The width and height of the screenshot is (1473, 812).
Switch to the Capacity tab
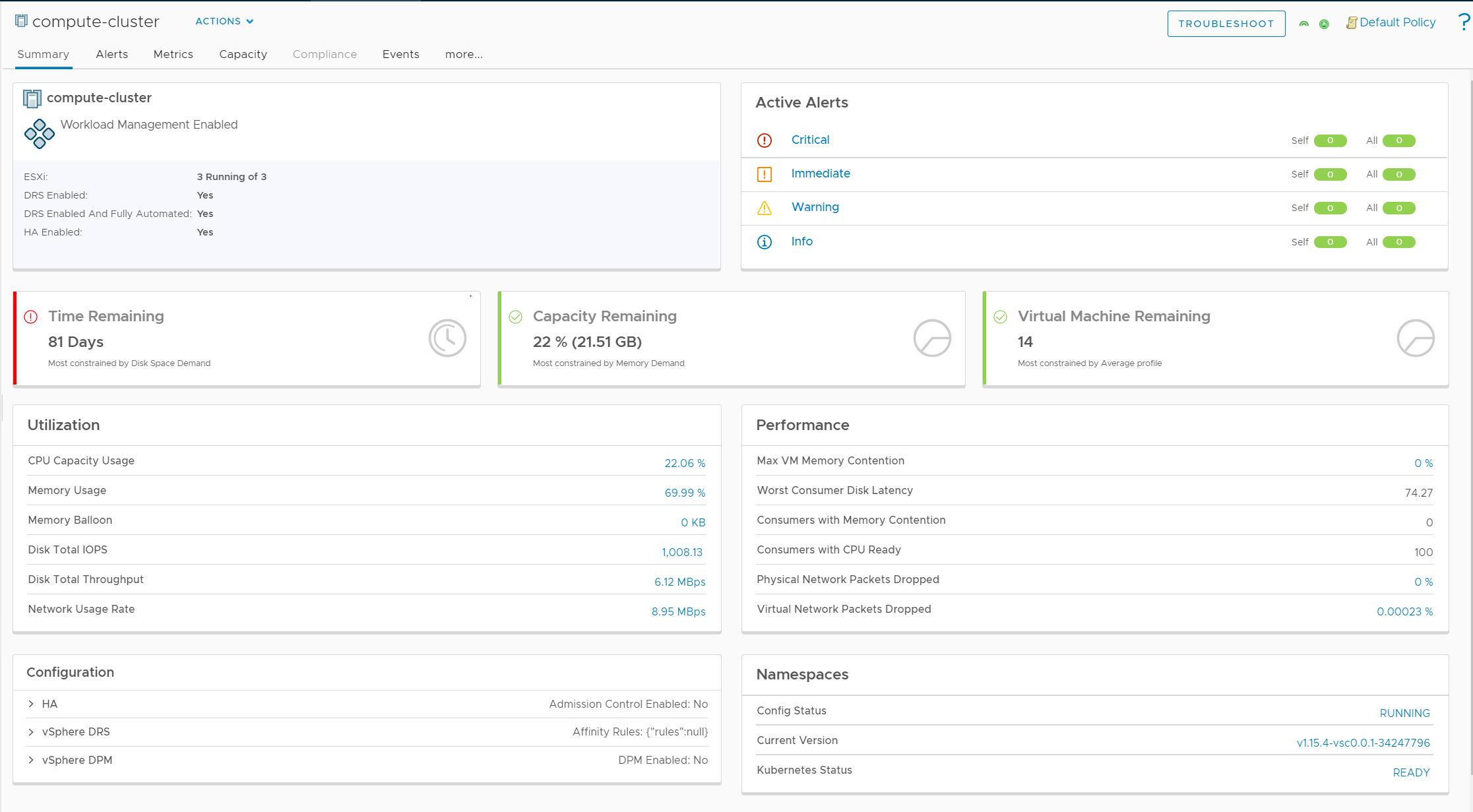[243, 53]
